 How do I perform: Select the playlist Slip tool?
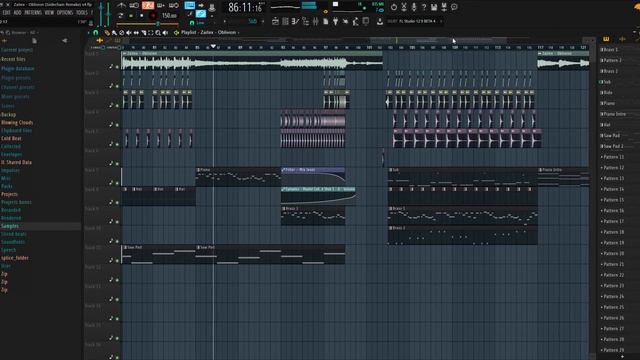[136, 33]
